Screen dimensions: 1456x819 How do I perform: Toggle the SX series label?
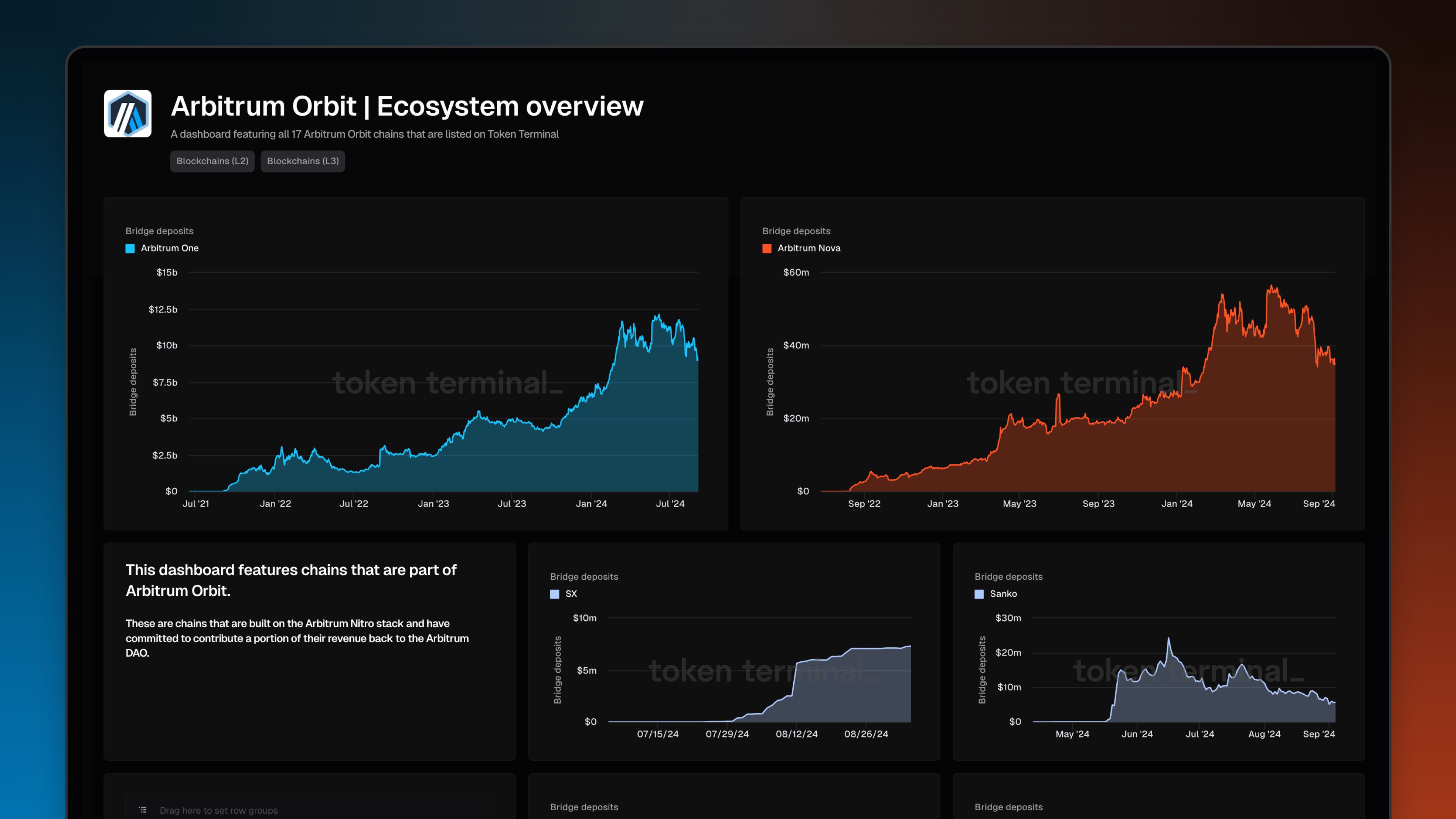(571, 593)
